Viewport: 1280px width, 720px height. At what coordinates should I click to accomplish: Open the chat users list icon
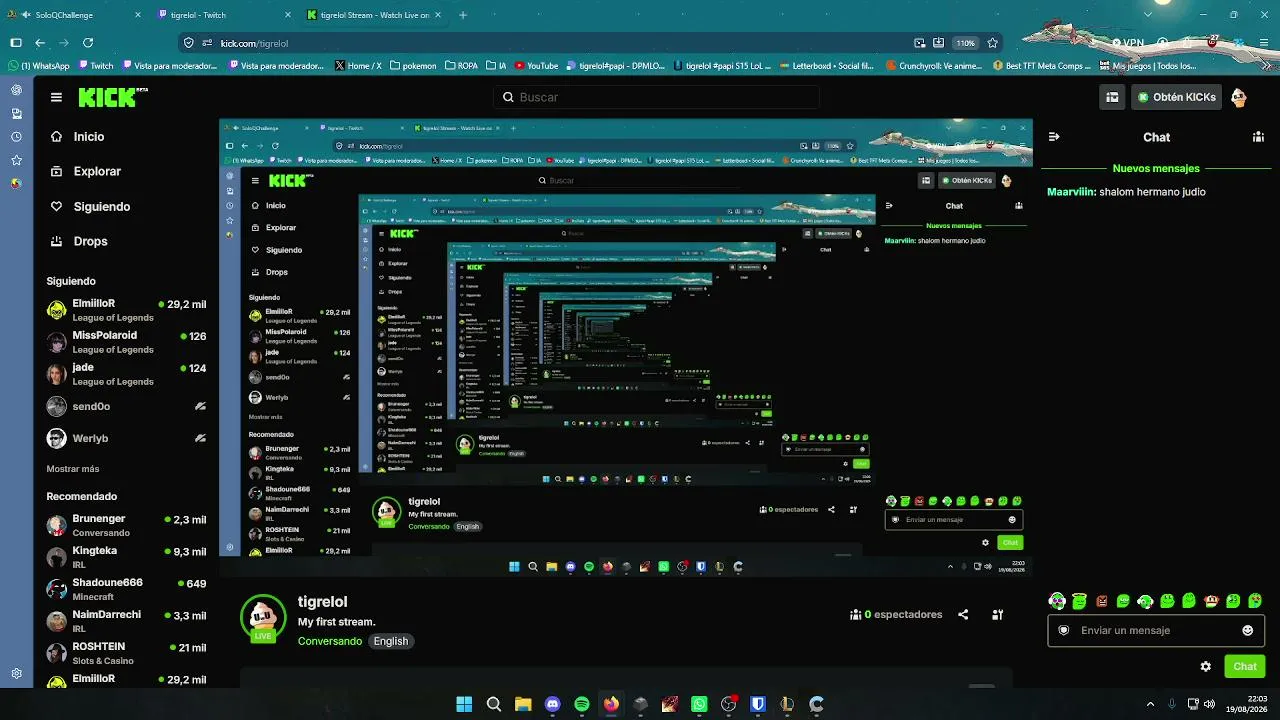coord(1258,137)
